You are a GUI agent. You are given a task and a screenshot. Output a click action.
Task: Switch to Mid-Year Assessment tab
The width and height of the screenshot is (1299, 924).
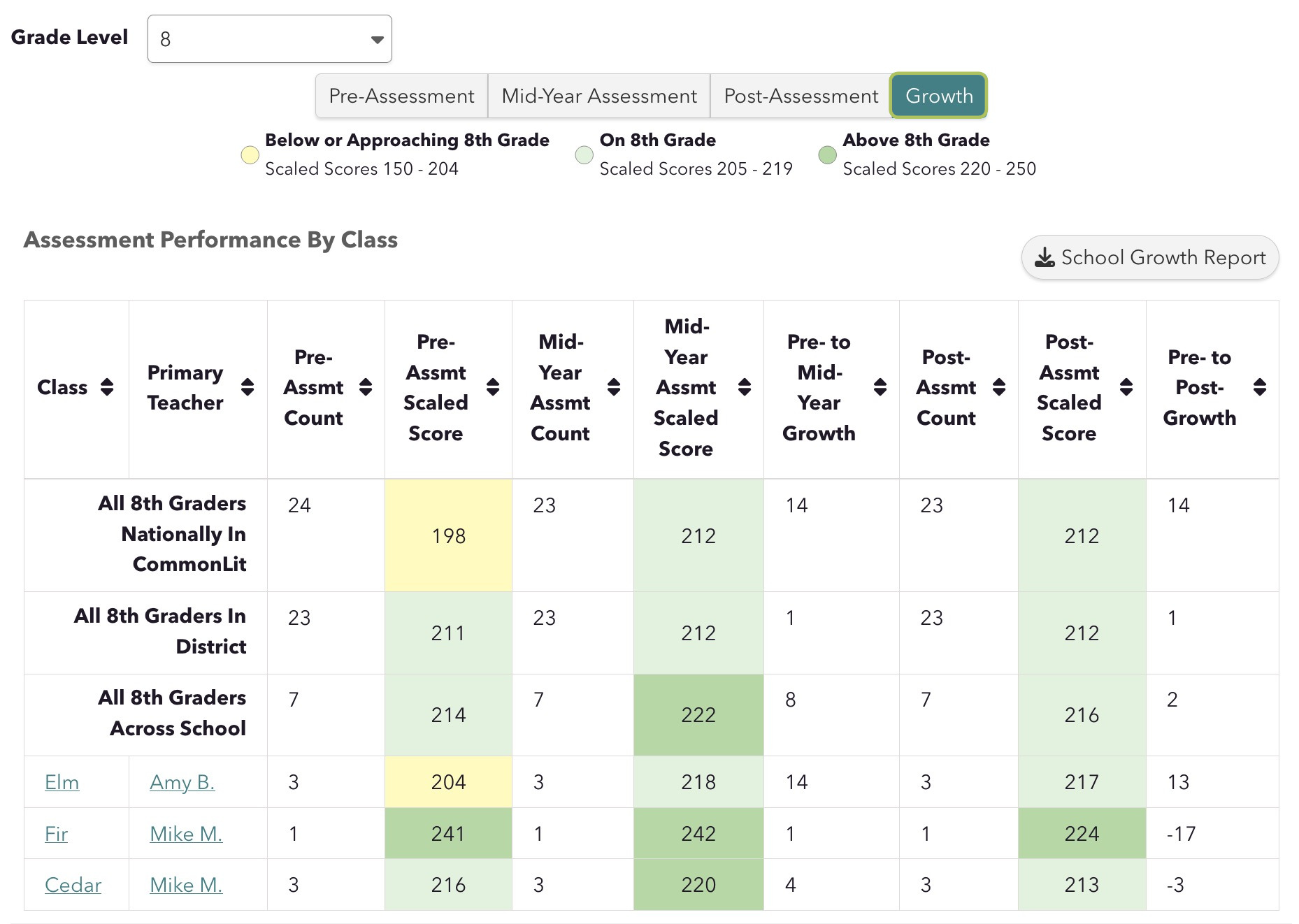599,96
